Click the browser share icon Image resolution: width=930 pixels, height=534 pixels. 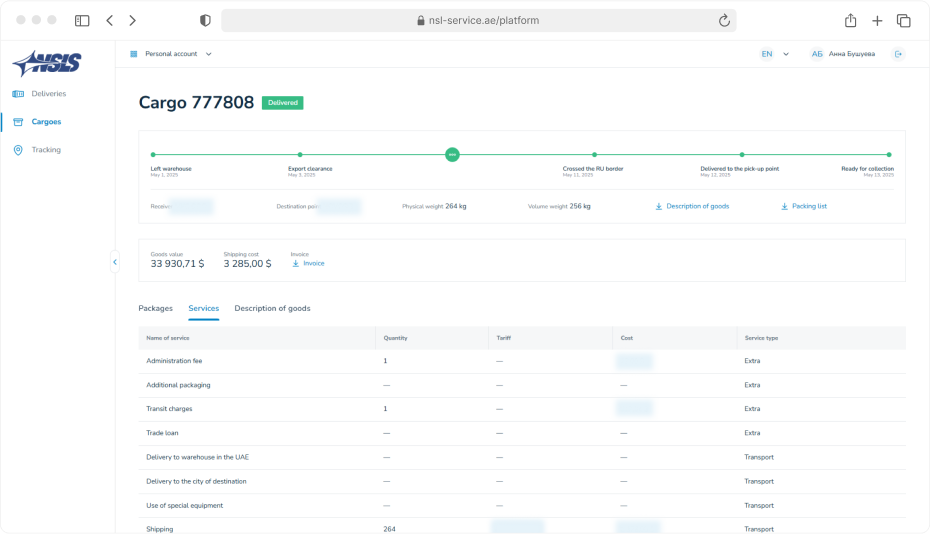(x=850, y=20)
